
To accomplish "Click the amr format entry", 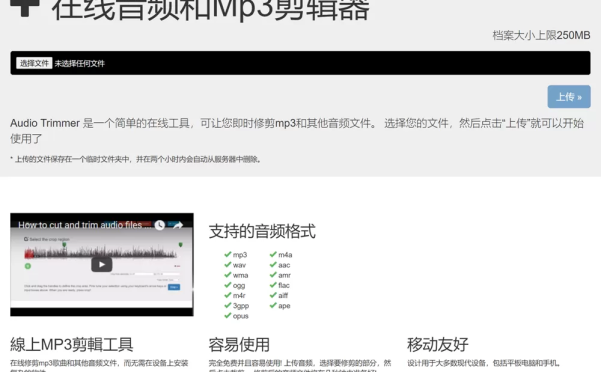I will pos(284,275).
